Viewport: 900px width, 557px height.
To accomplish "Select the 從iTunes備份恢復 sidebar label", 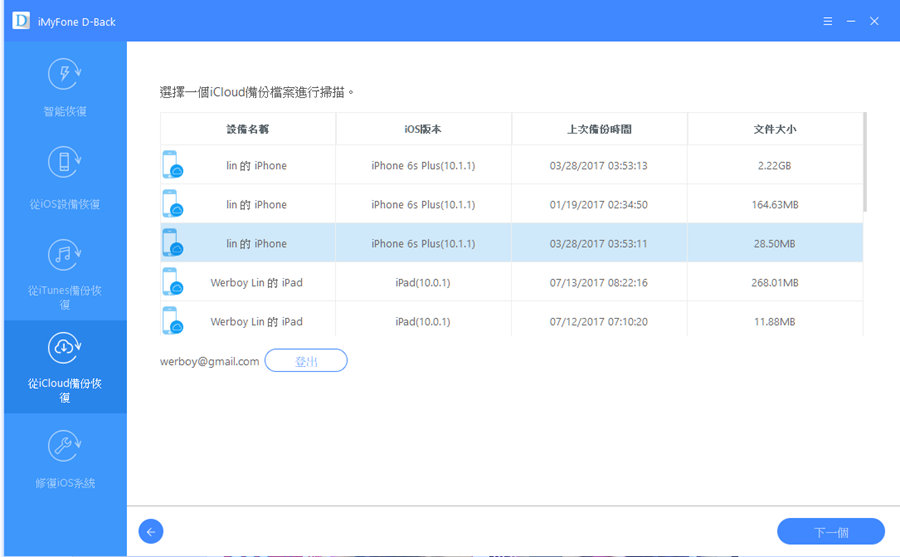I will point(65,297).
